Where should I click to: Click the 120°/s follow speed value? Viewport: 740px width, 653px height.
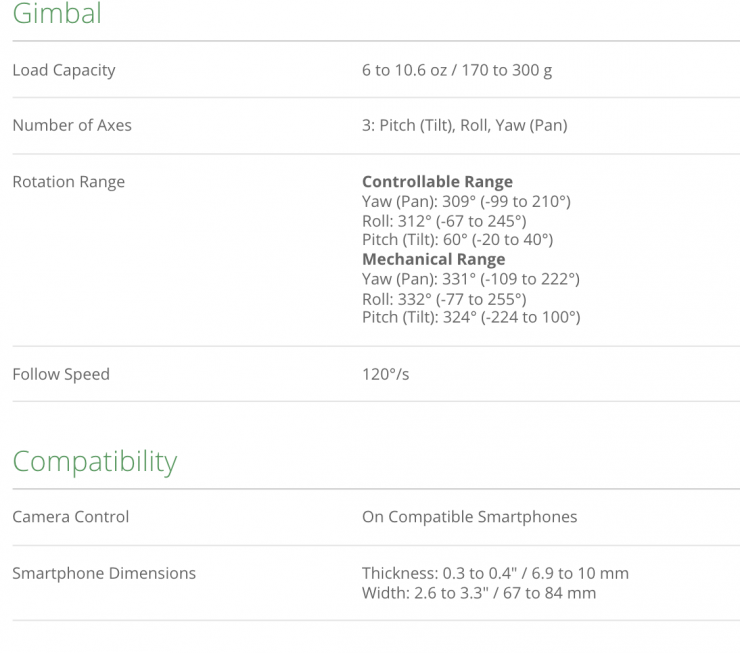pos(386,375)
